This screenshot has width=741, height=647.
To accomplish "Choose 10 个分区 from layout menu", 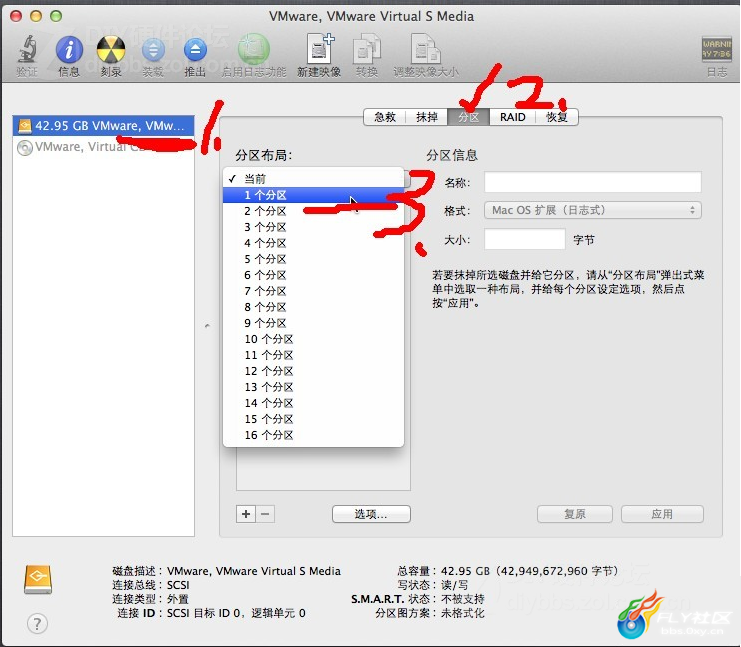I will click(x=313, y=339).
